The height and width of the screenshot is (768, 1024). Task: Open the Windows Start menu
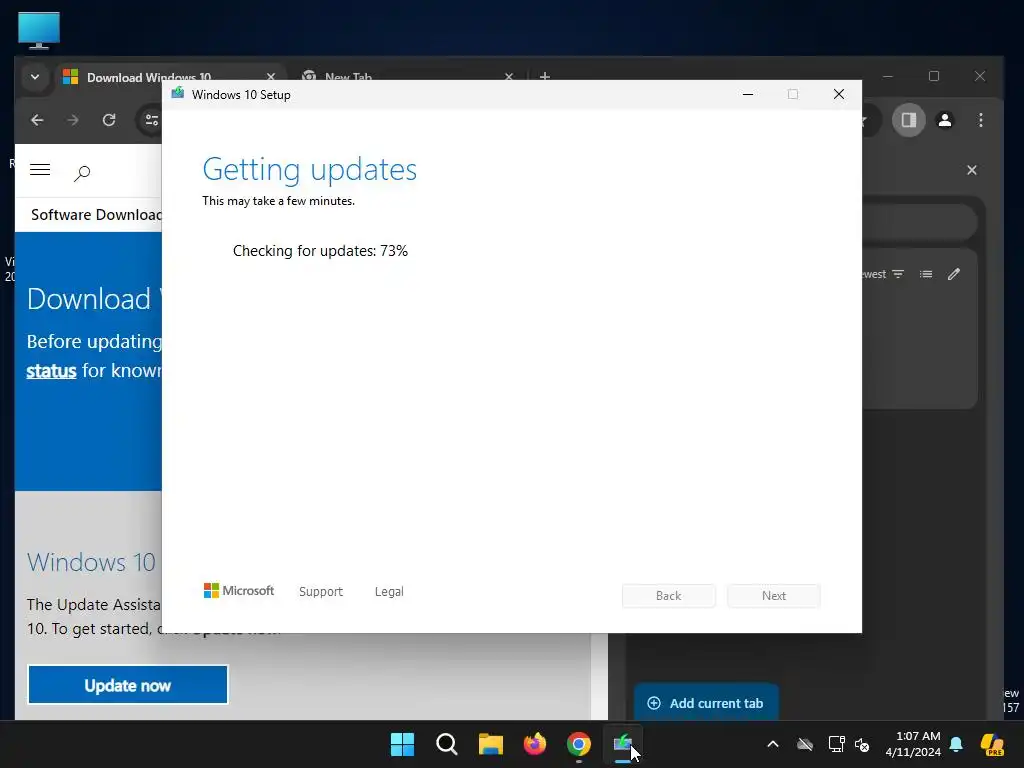[402, 744]
